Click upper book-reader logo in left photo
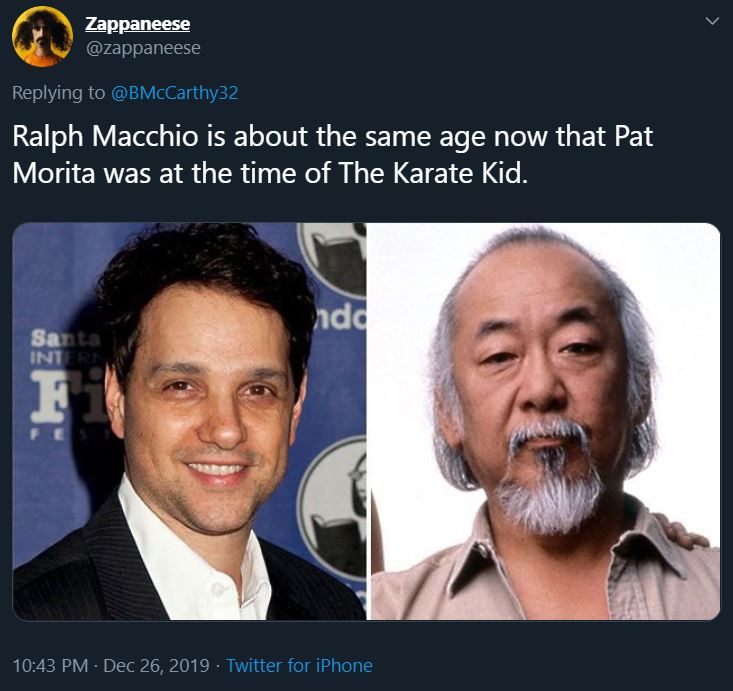Viewport: 733px width, 691px height. tap(333, 259)
